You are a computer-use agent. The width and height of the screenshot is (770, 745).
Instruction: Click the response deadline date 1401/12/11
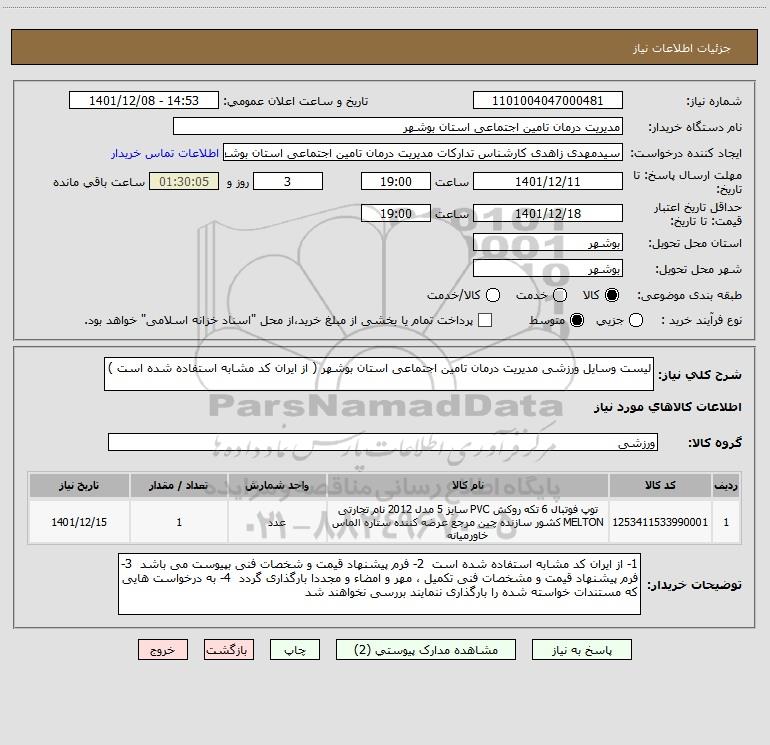coord(548,181)
